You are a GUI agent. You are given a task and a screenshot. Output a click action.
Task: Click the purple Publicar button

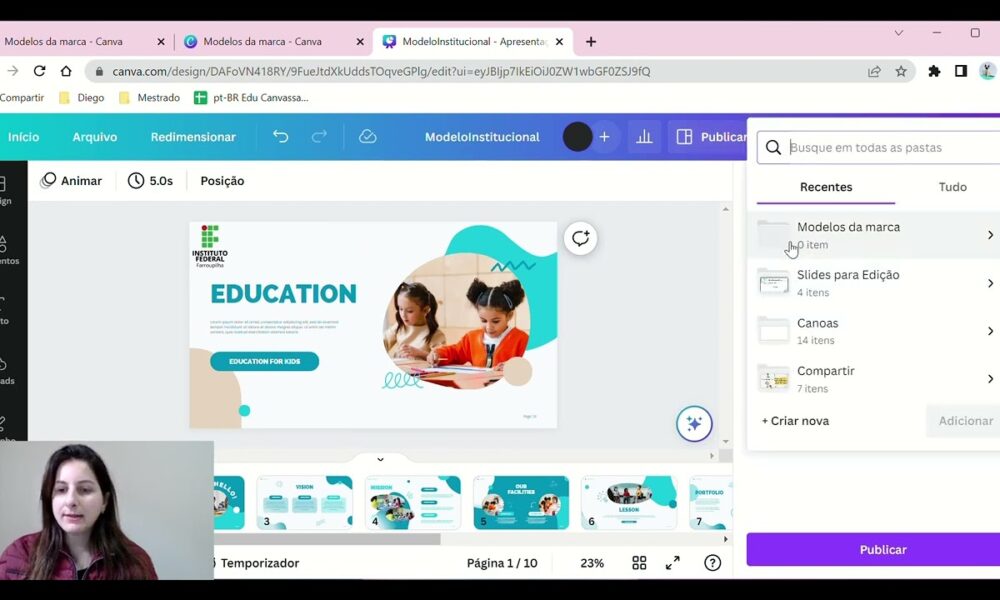[x=873, y=550]
